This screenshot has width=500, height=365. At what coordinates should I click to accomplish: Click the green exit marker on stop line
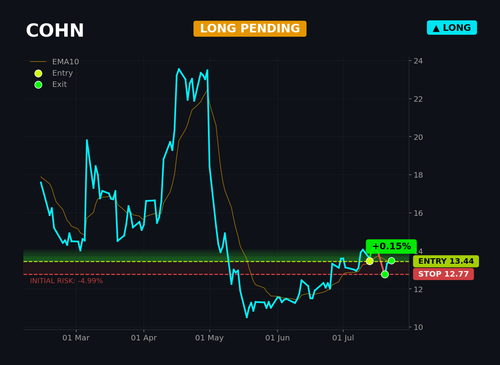[385, 274]
